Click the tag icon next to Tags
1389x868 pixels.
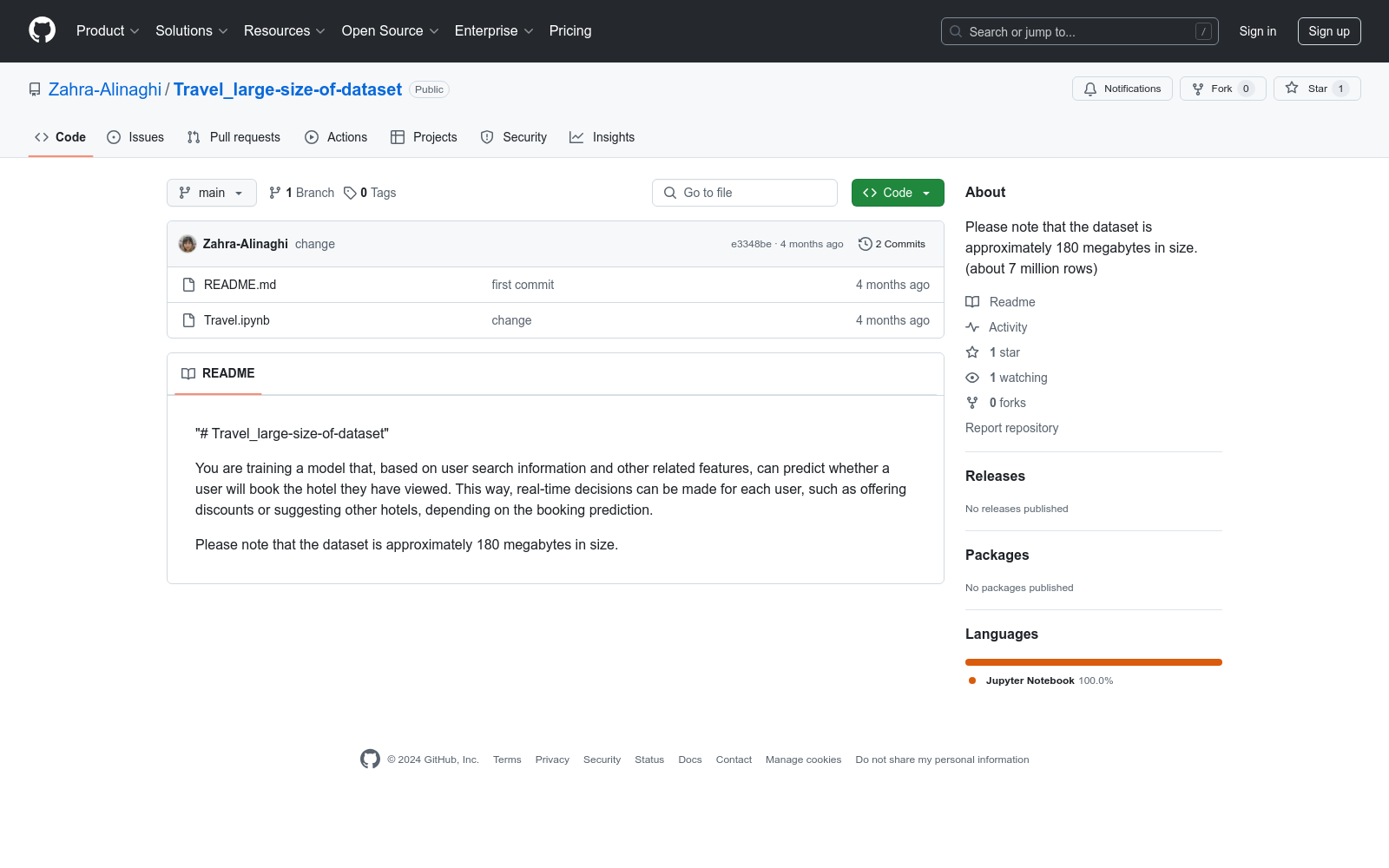350,193
